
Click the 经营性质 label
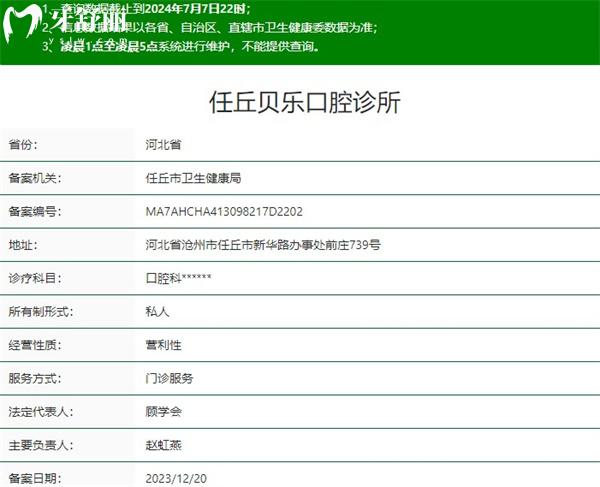point(35,345)
